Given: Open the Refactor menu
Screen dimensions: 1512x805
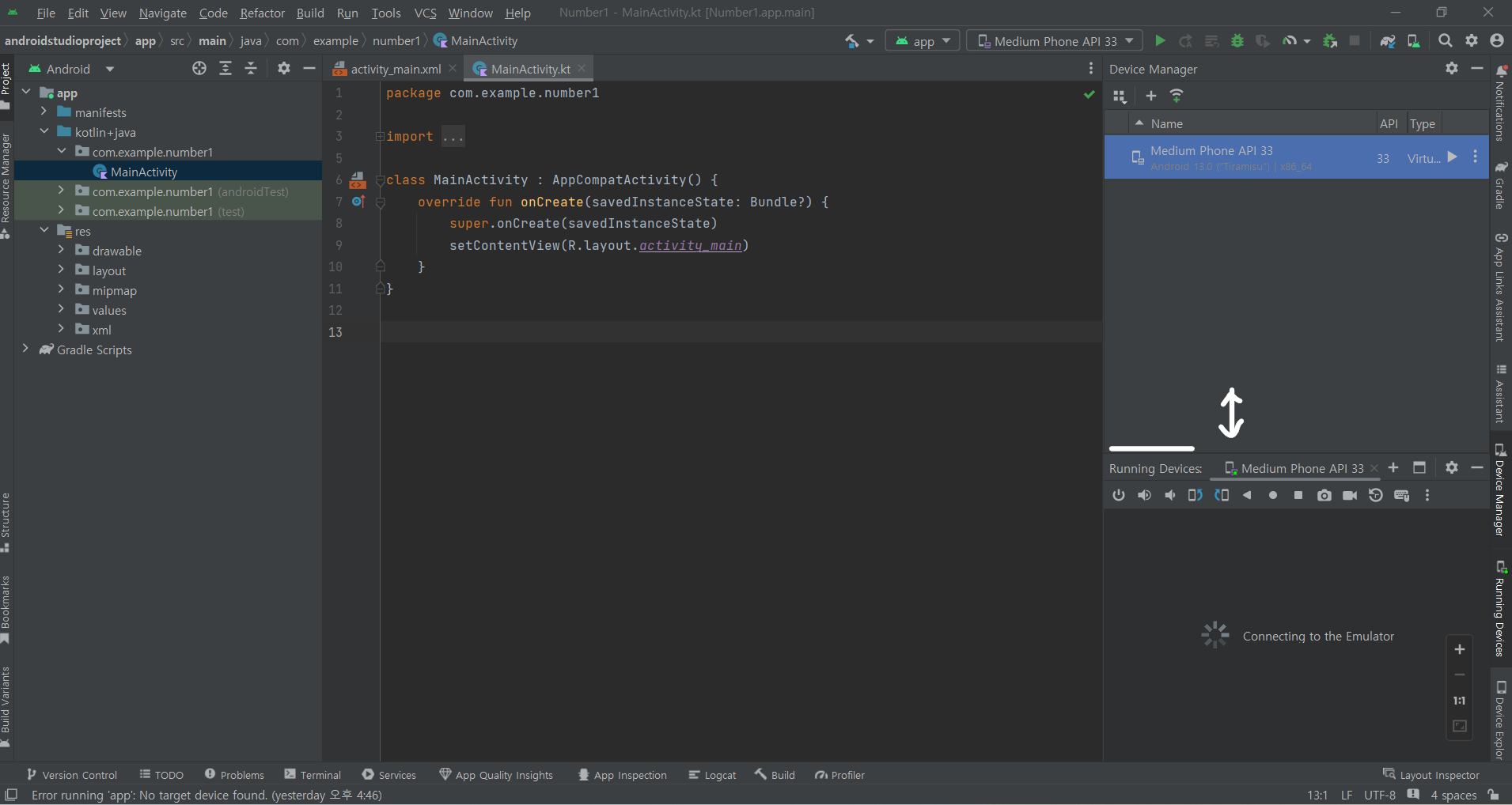Looking at the screenshot, I should point(262,13).
